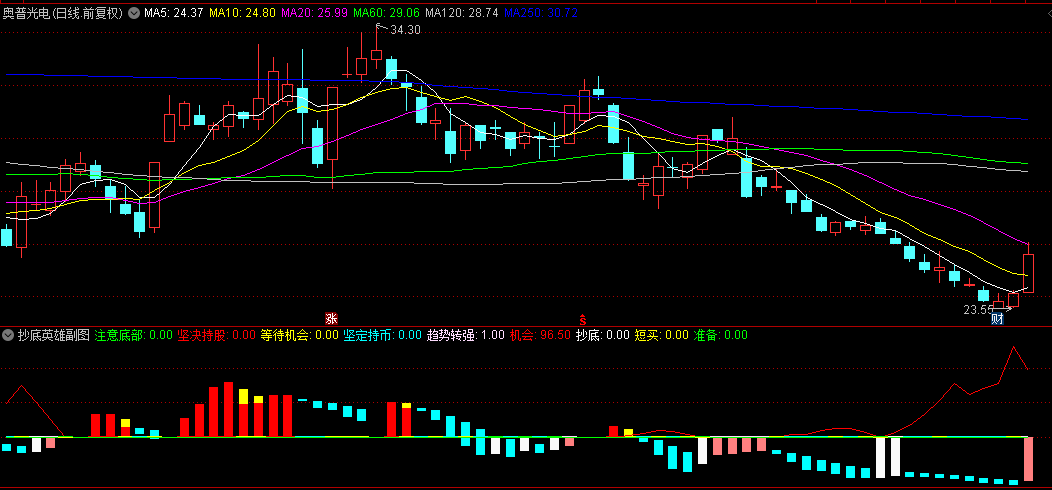Expand the main chart indicator dropdown arrow
This screenshot has height=490, width=1052.
point(134,13)
